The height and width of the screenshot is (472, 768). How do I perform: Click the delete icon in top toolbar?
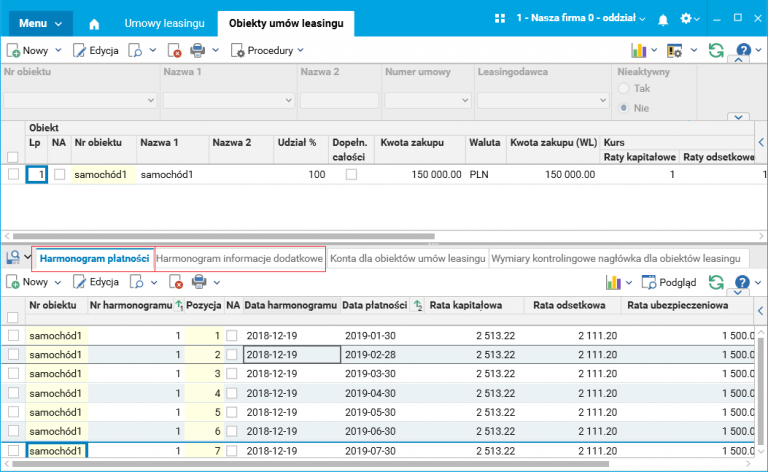pyautogui.click(x=174, y=50)
